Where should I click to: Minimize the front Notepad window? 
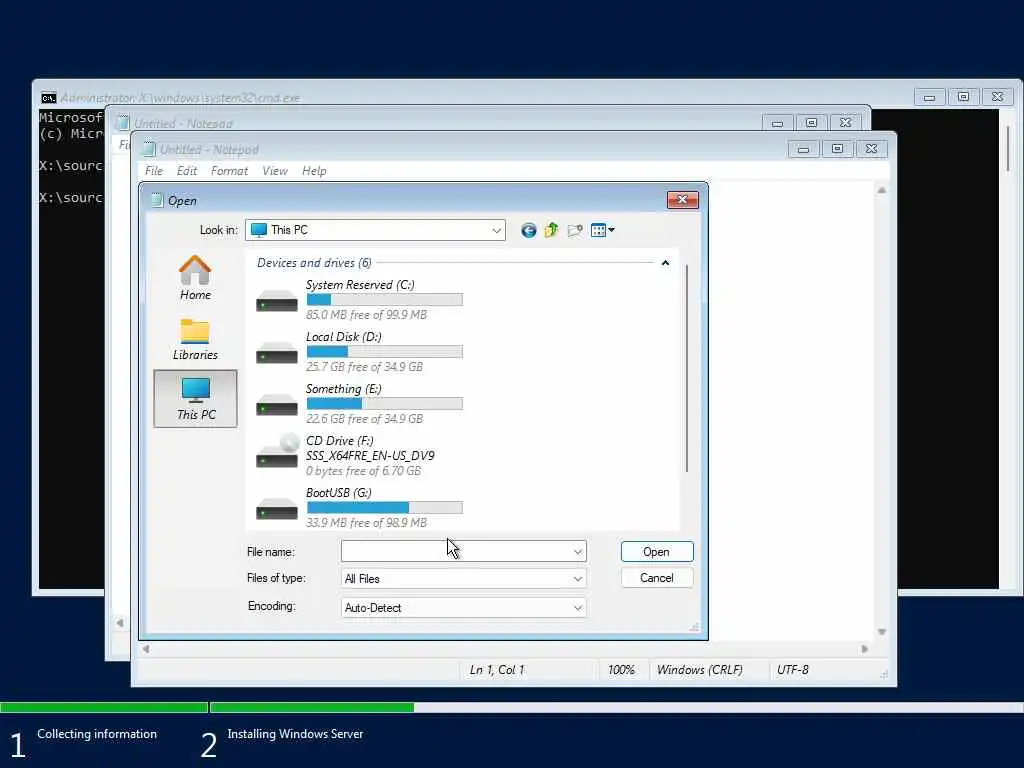click(803, 150)
